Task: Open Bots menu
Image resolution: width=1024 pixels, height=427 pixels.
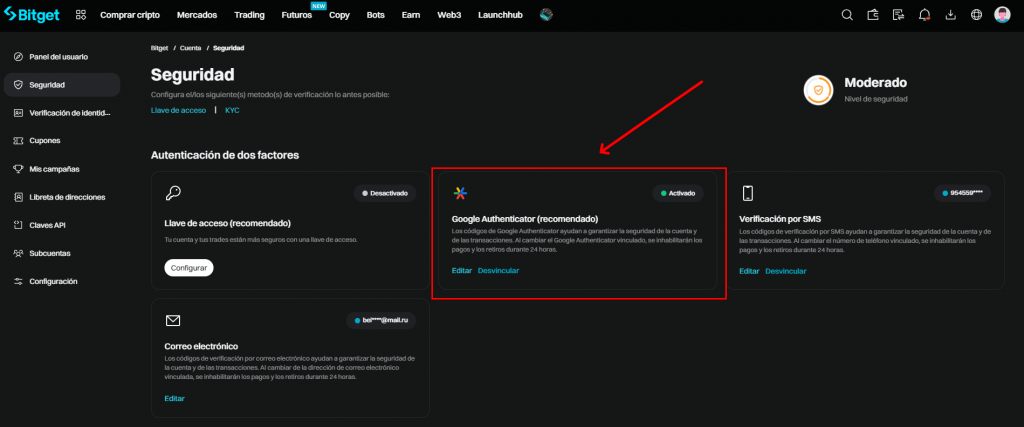Action: [x=376, y=15]
